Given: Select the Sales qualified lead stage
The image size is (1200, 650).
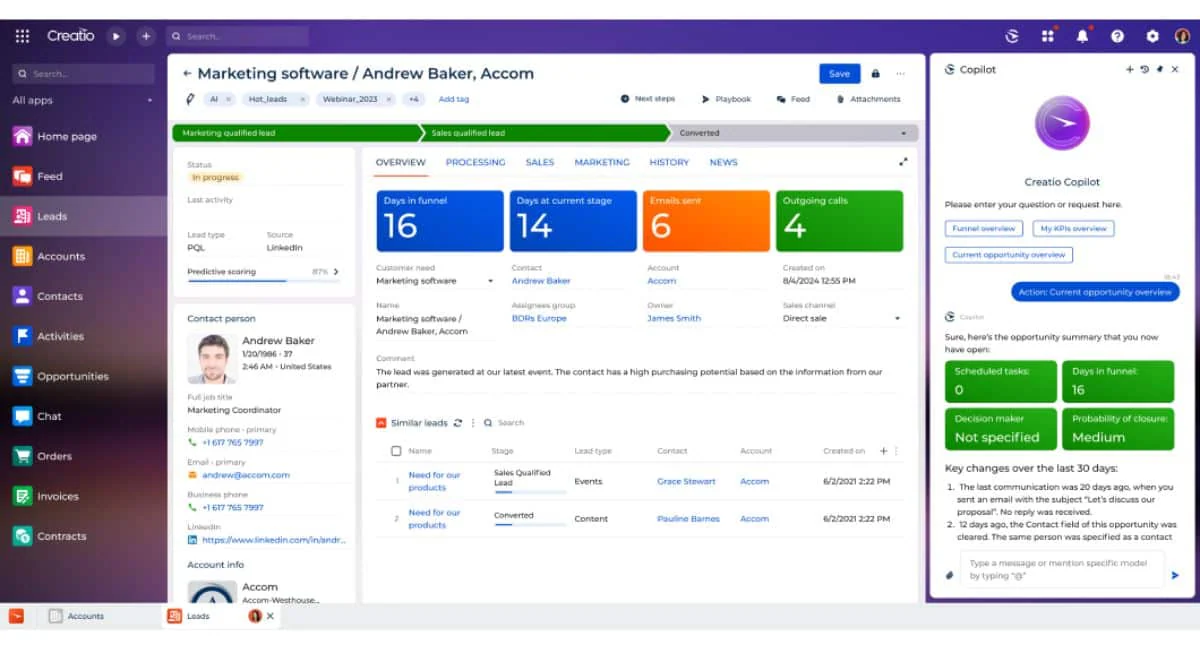Looking at the screenshot, I should tap(544, 133).
